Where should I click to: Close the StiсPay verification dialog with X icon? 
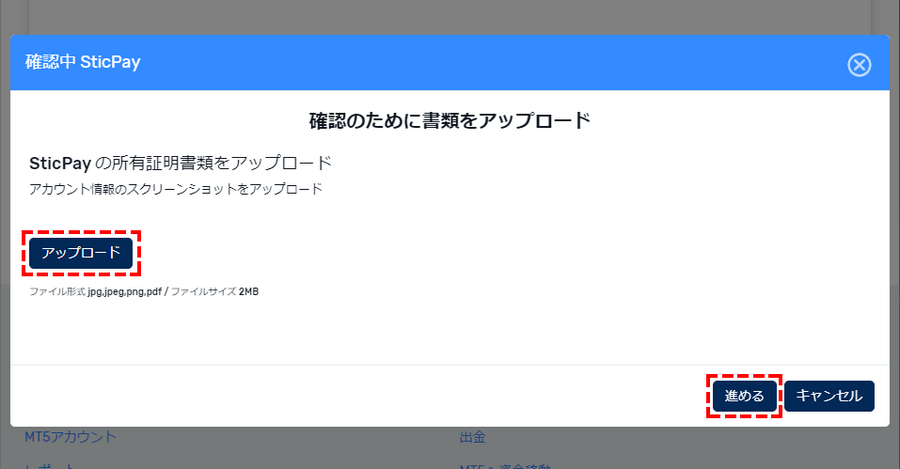pyautogui.click(x=859, y=64)
